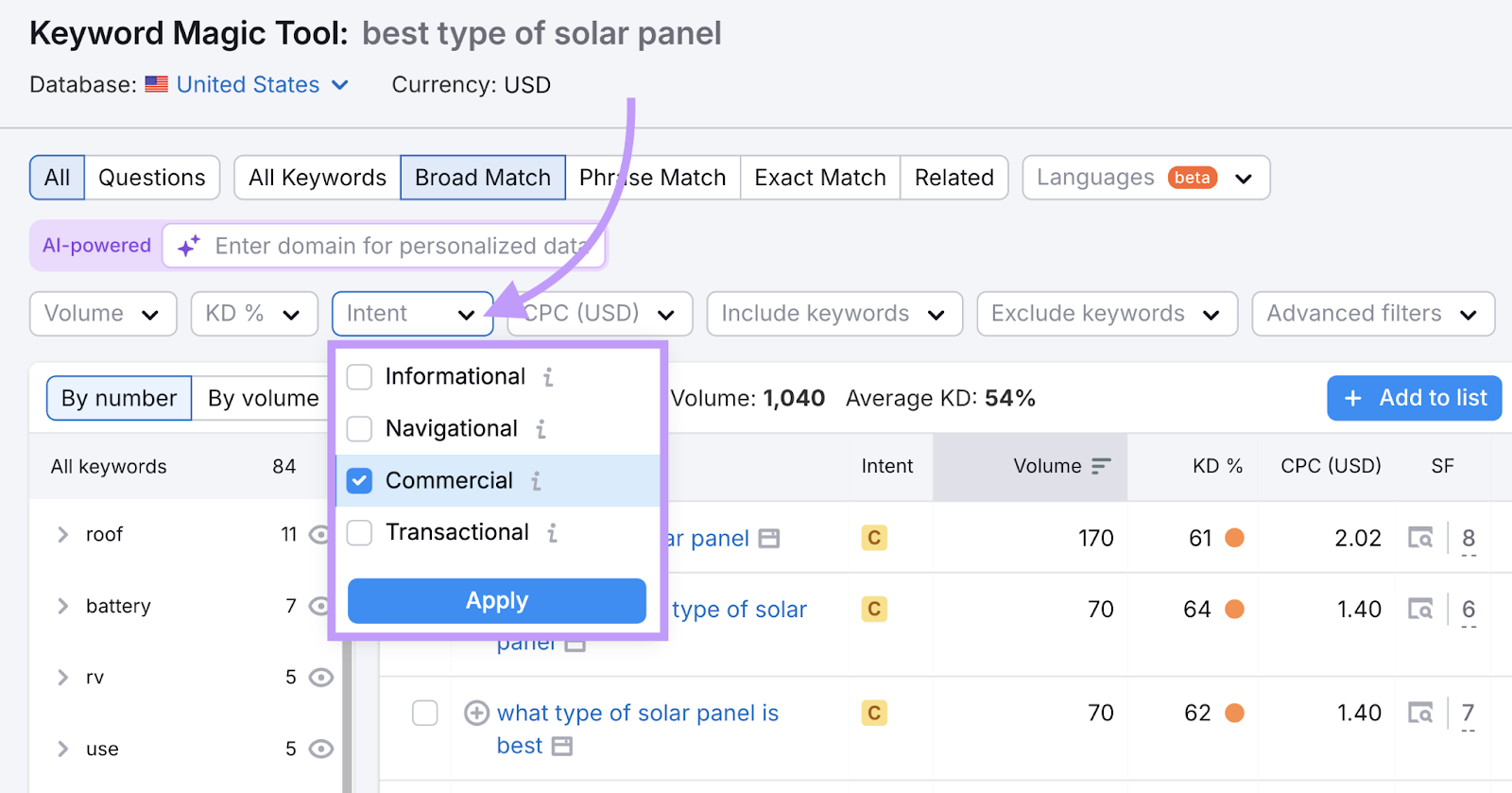The image size is (1512, 793).
Task: Open the Advanced filters dropdown
Action: pyautogui.click(x=1372, y=313)
